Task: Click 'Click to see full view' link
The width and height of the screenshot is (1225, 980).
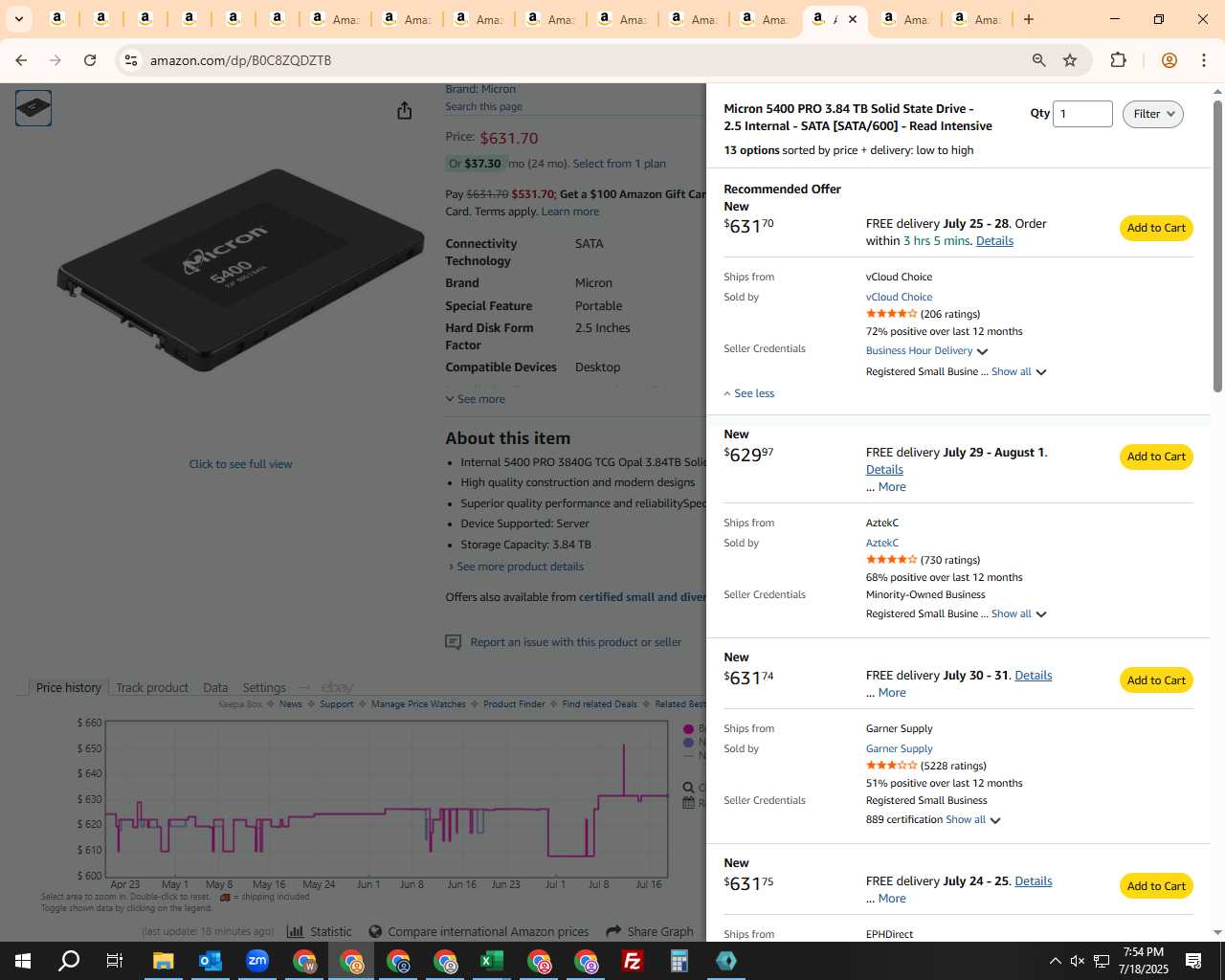Action: (x=240, y=464)
